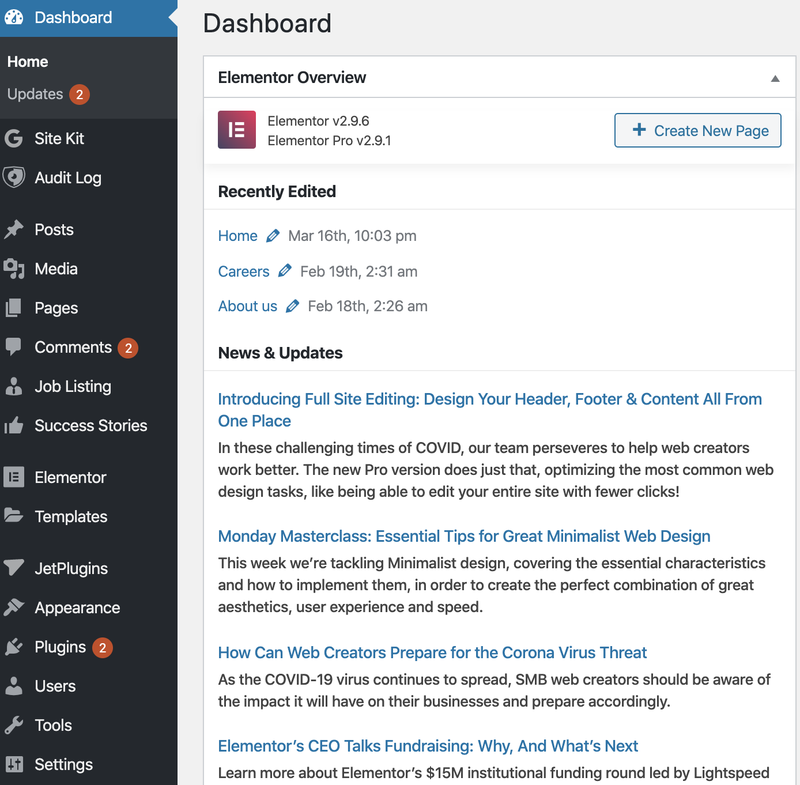The height and width of the screenshot is (785, 800).
Task: Click the Comments speech bubble icon
Action: click(14, 347)
